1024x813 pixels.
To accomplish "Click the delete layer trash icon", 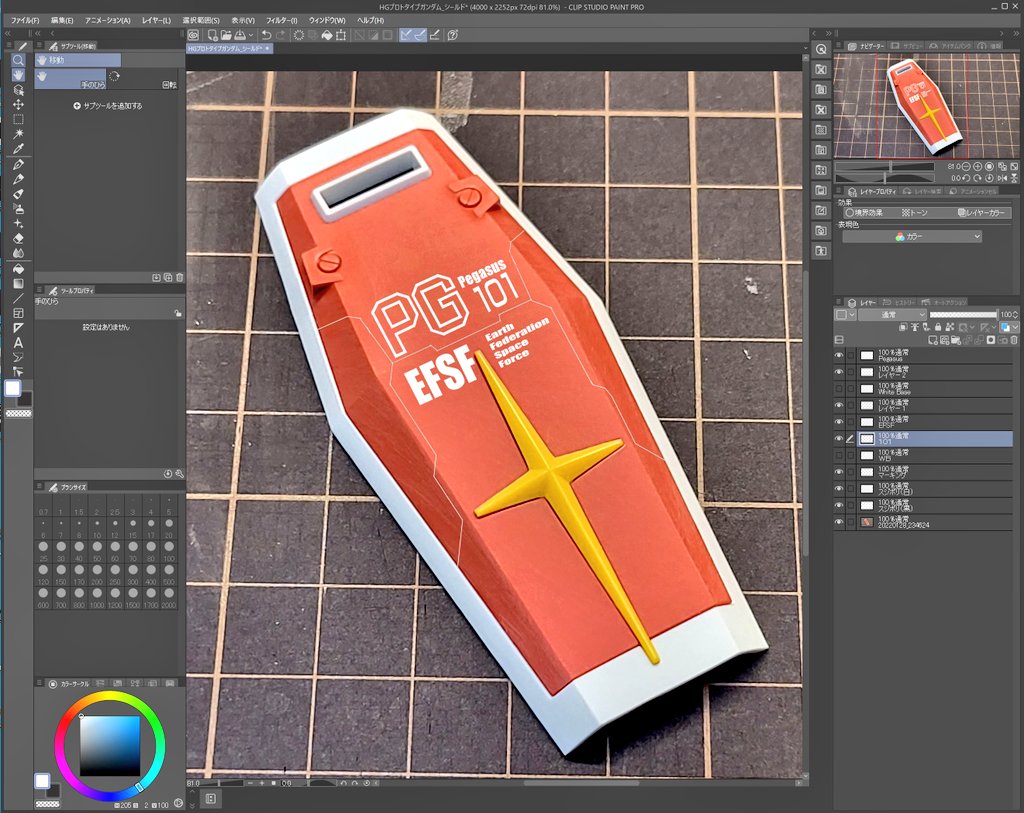I will [x=1014, y=340].
